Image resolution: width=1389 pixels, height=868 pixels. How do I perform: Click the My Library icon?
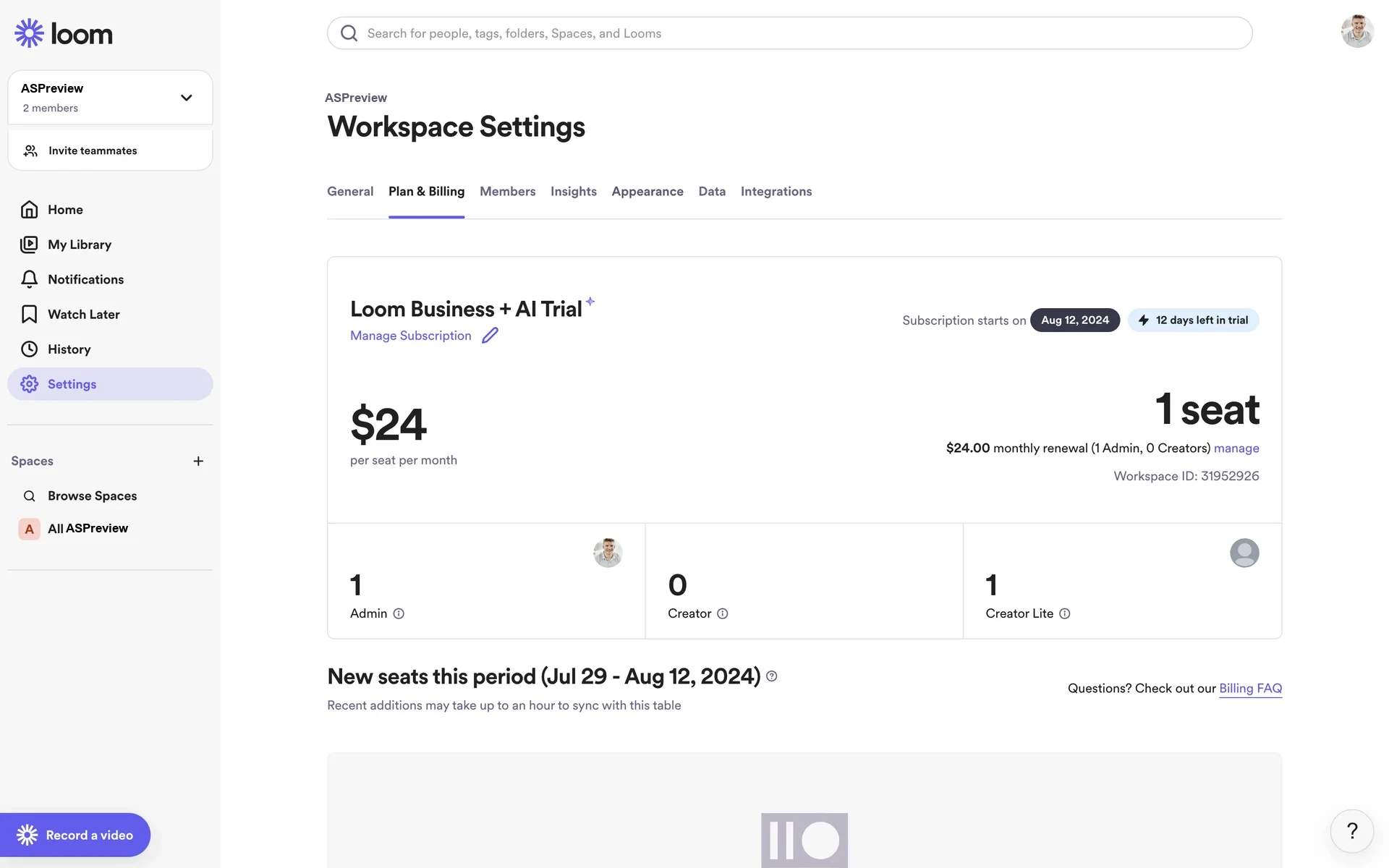(29, 244)
